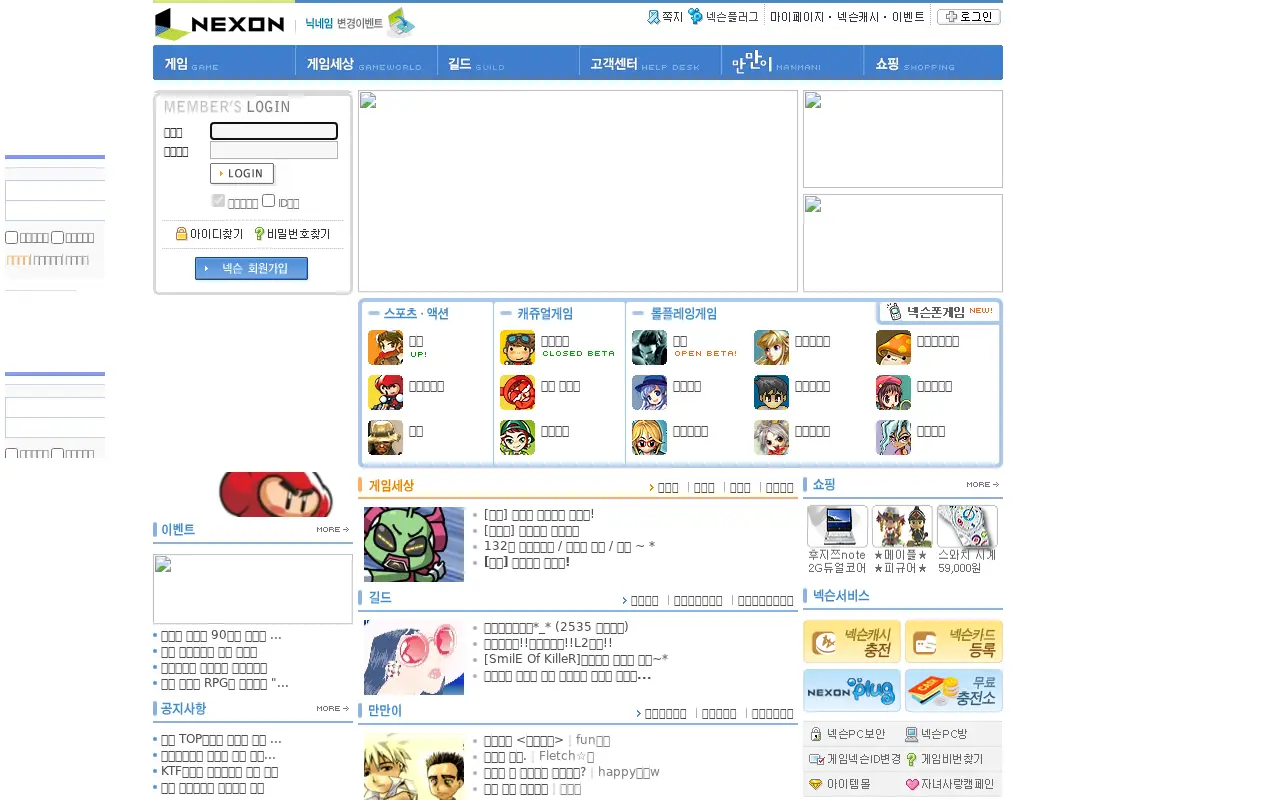Open the 쇼핑 SHOPPING menu
1280x800 pixels.
click(933, 62)
